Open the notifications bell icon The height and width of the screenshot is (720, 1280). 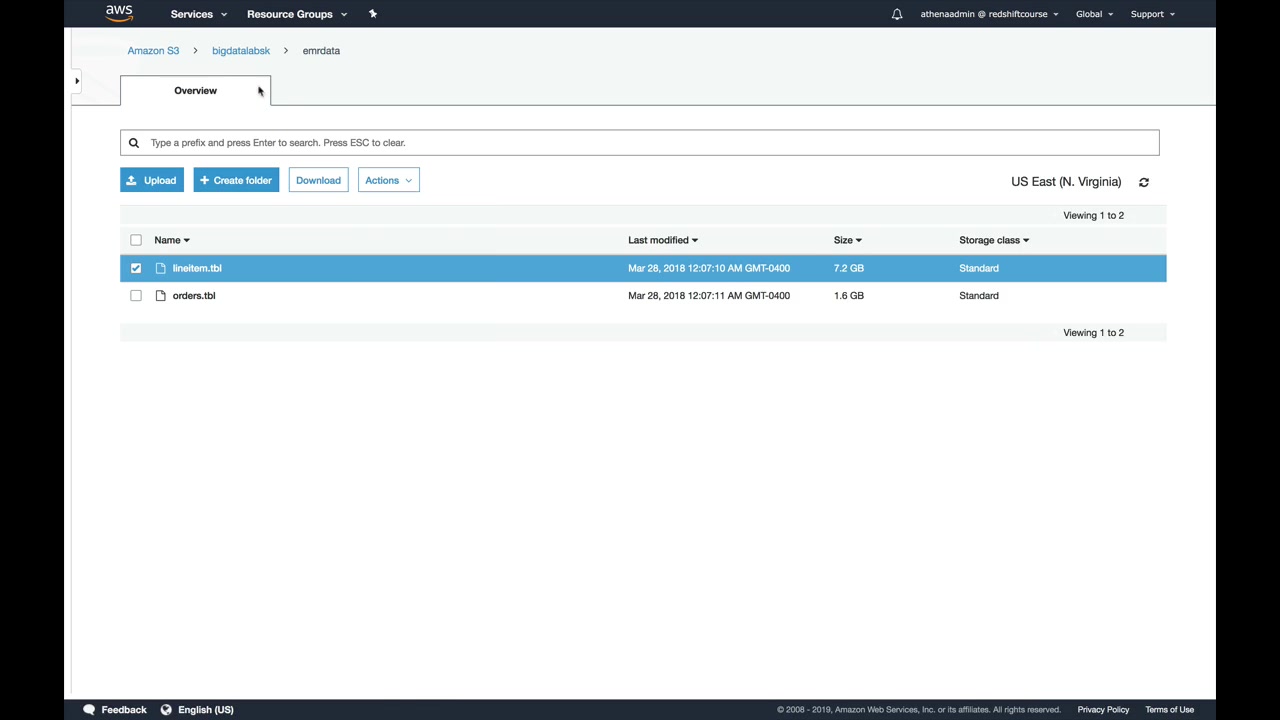(x=897, y=14)
